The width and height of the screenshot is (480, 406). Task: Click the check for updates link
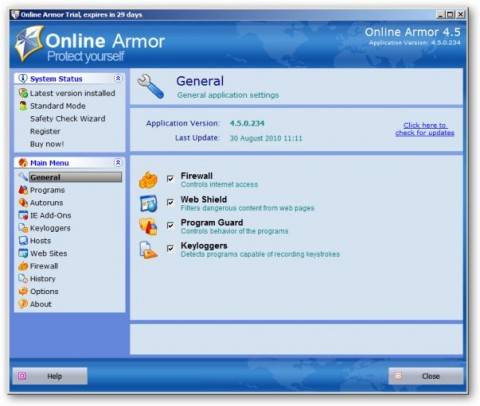425,129
